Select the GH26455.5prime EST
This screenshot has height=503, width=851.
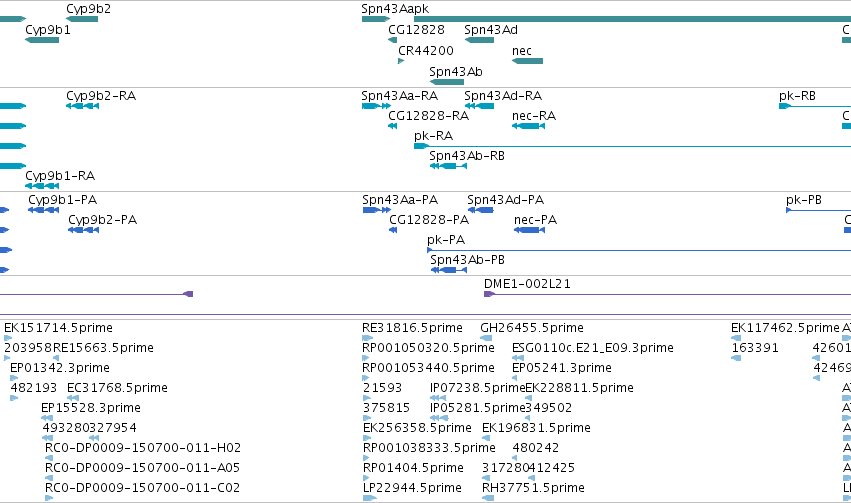coord(486,338)
